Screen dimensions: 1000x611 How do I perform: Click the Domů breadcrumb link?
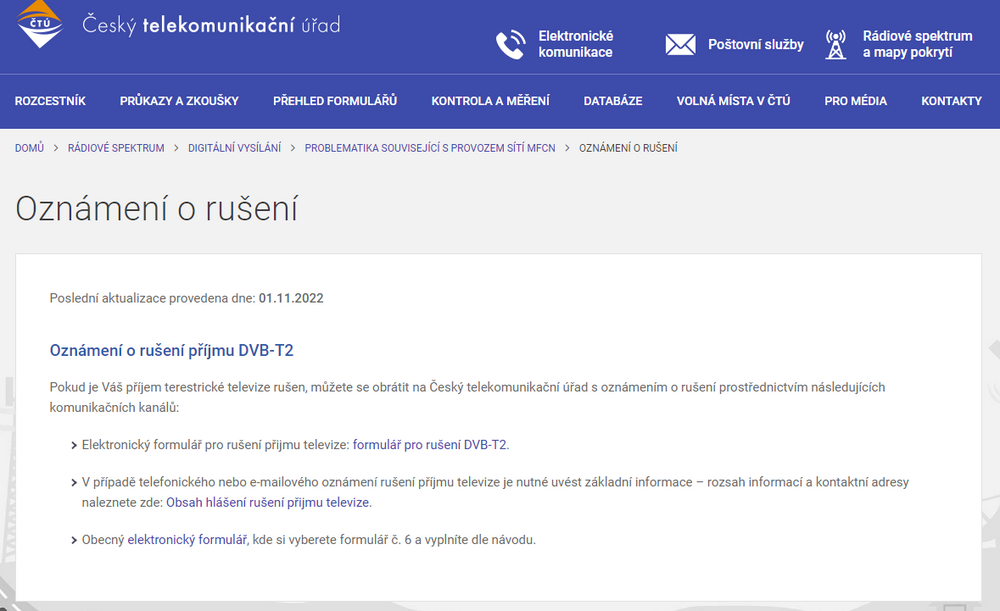pyautogui.click(x=29, y=148)
